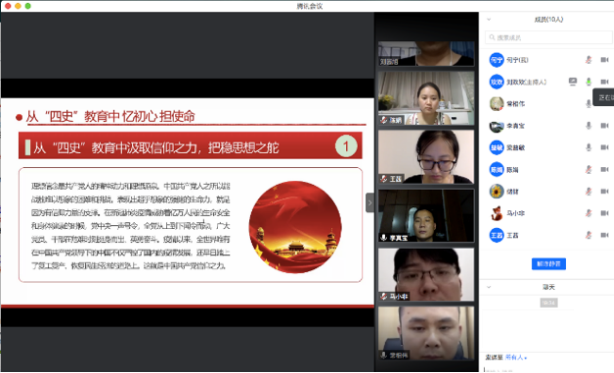
Task: Click the camera icon in 马小串's row
Action: 605,213
